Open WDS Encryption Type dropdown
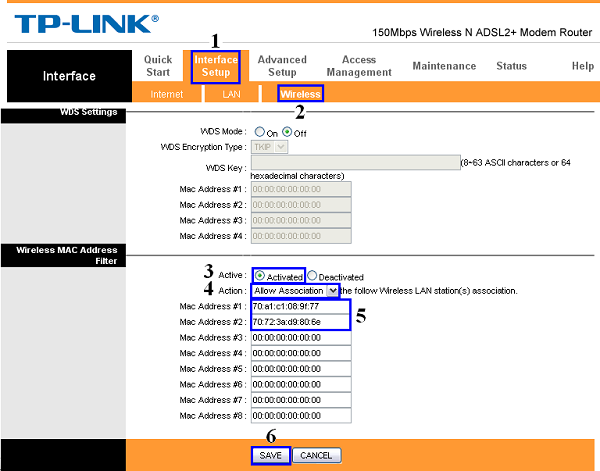The width and height of the screenshot is (600, 471). click(269, 147)
